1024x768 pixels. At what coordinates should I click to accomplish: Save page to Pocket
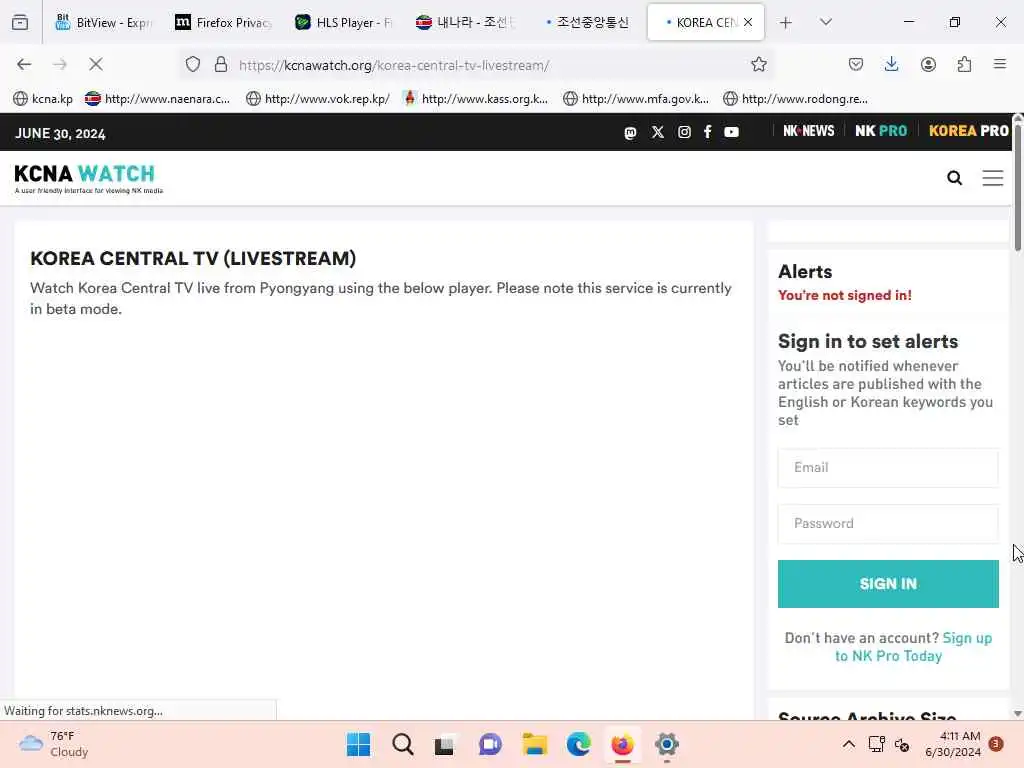856,64
